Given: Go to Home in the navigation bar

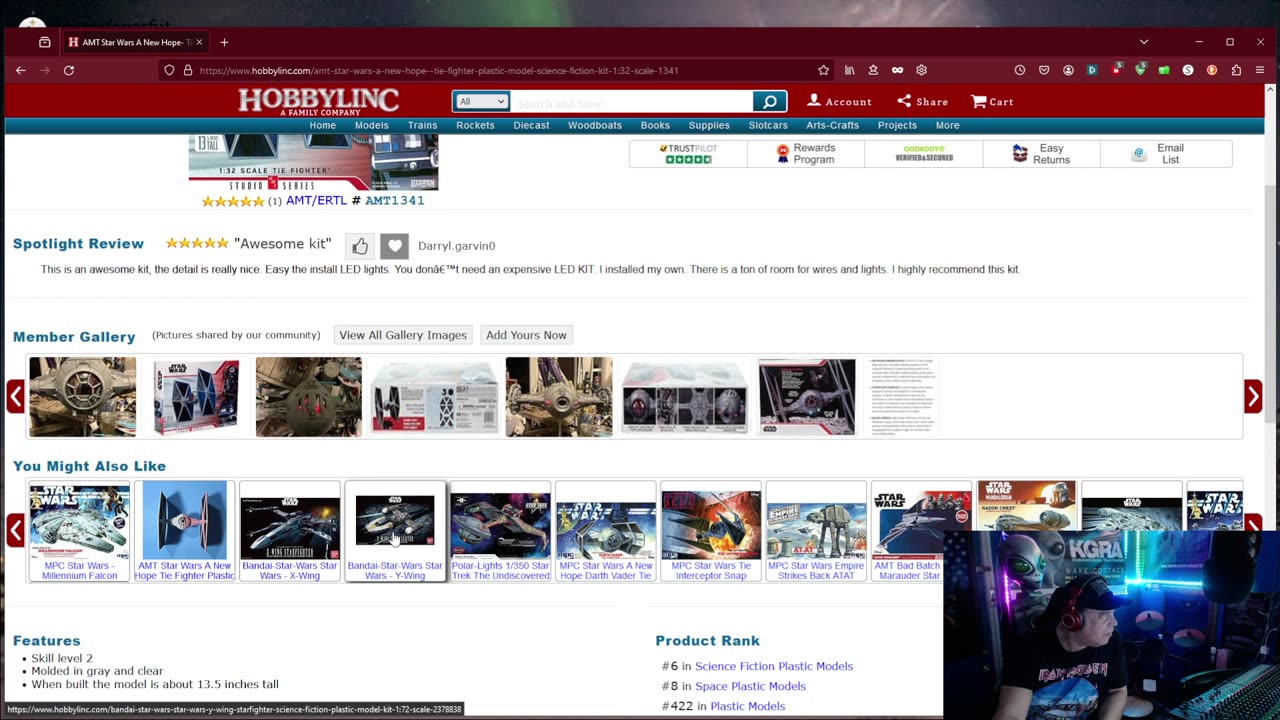Looking at the screenshot, I should 323,125.
